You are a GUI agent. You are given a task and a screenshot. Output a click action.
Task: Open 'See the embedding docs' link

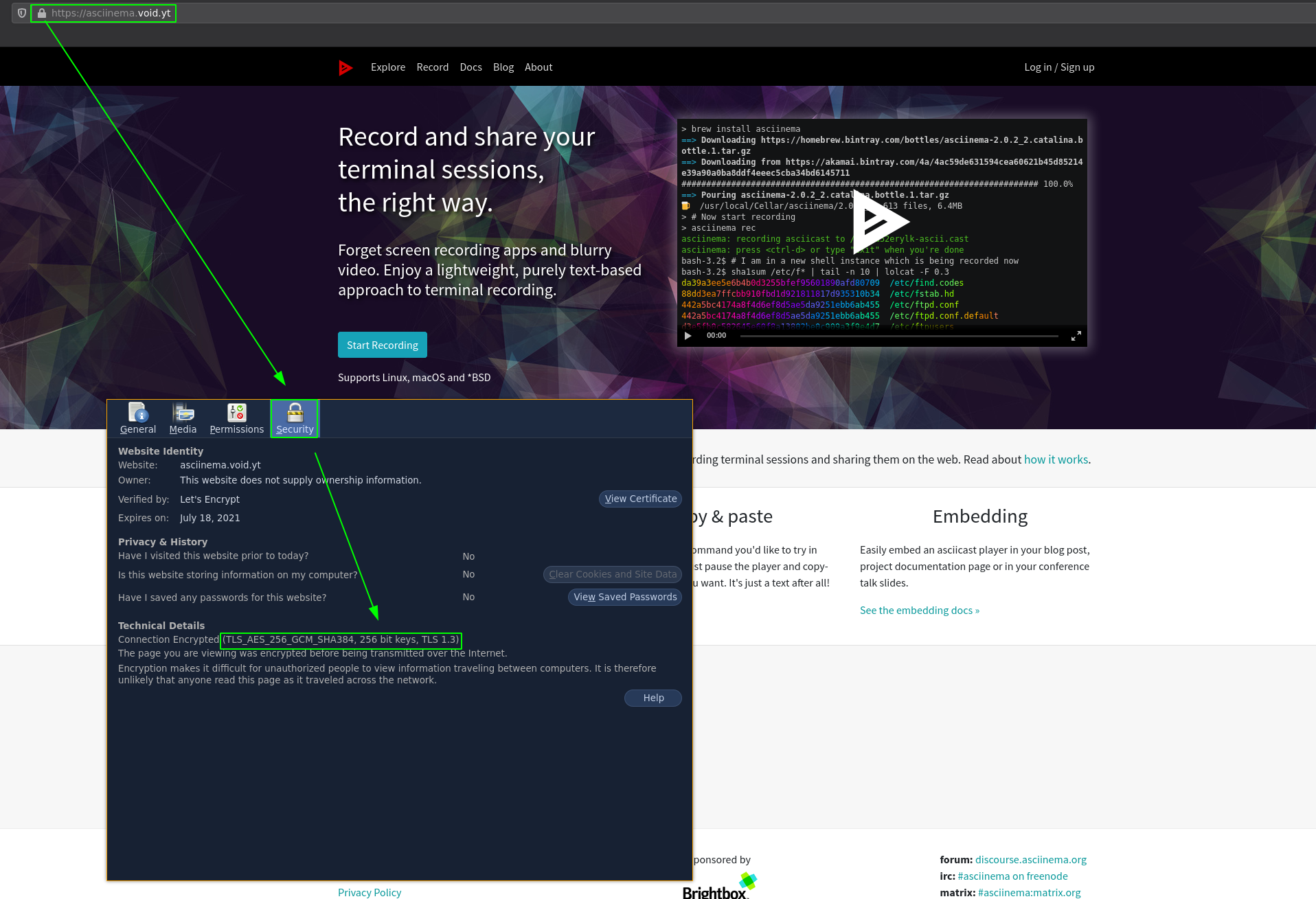point(920,611)
